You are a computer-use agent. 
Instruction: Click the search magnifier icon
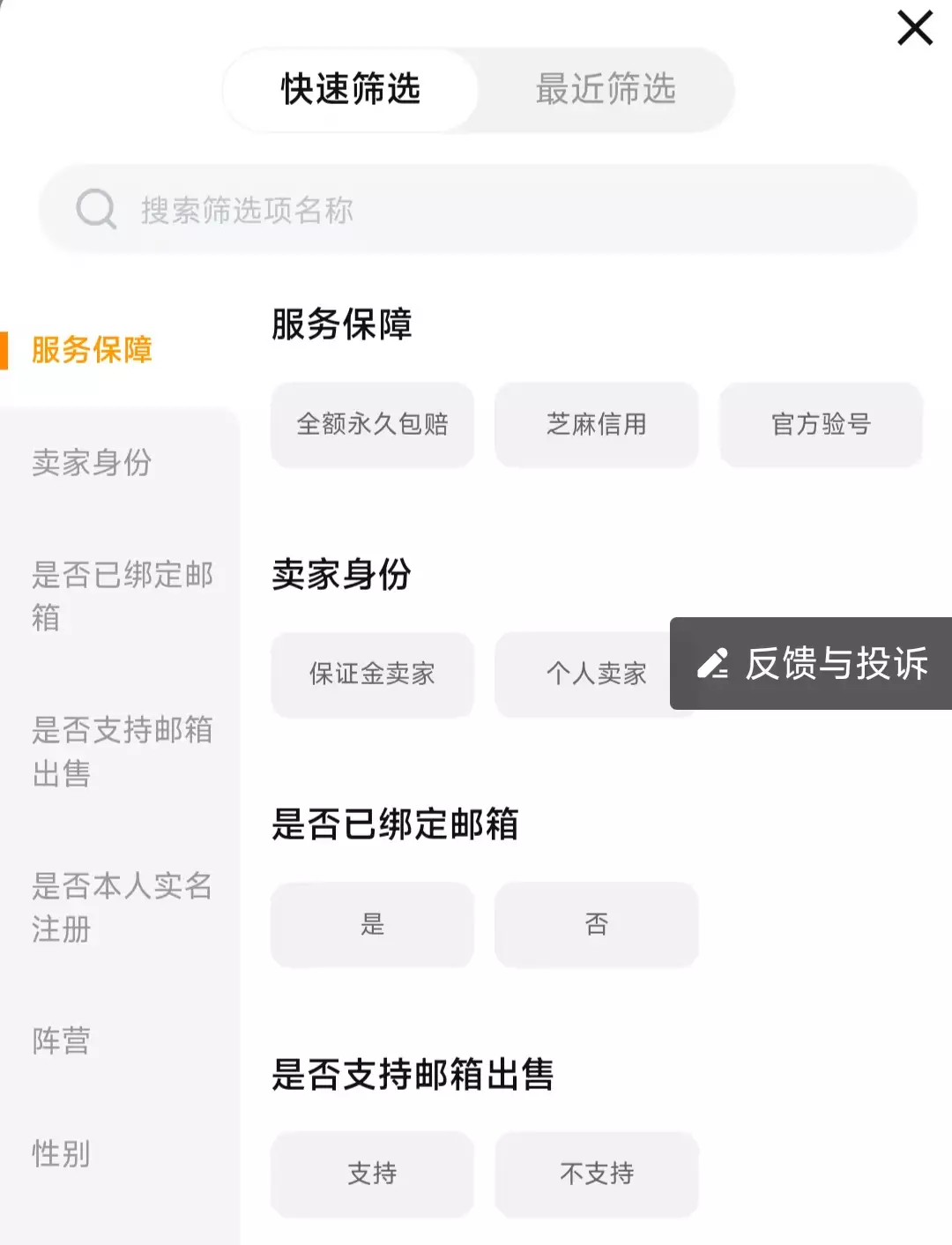coord(96,210)
